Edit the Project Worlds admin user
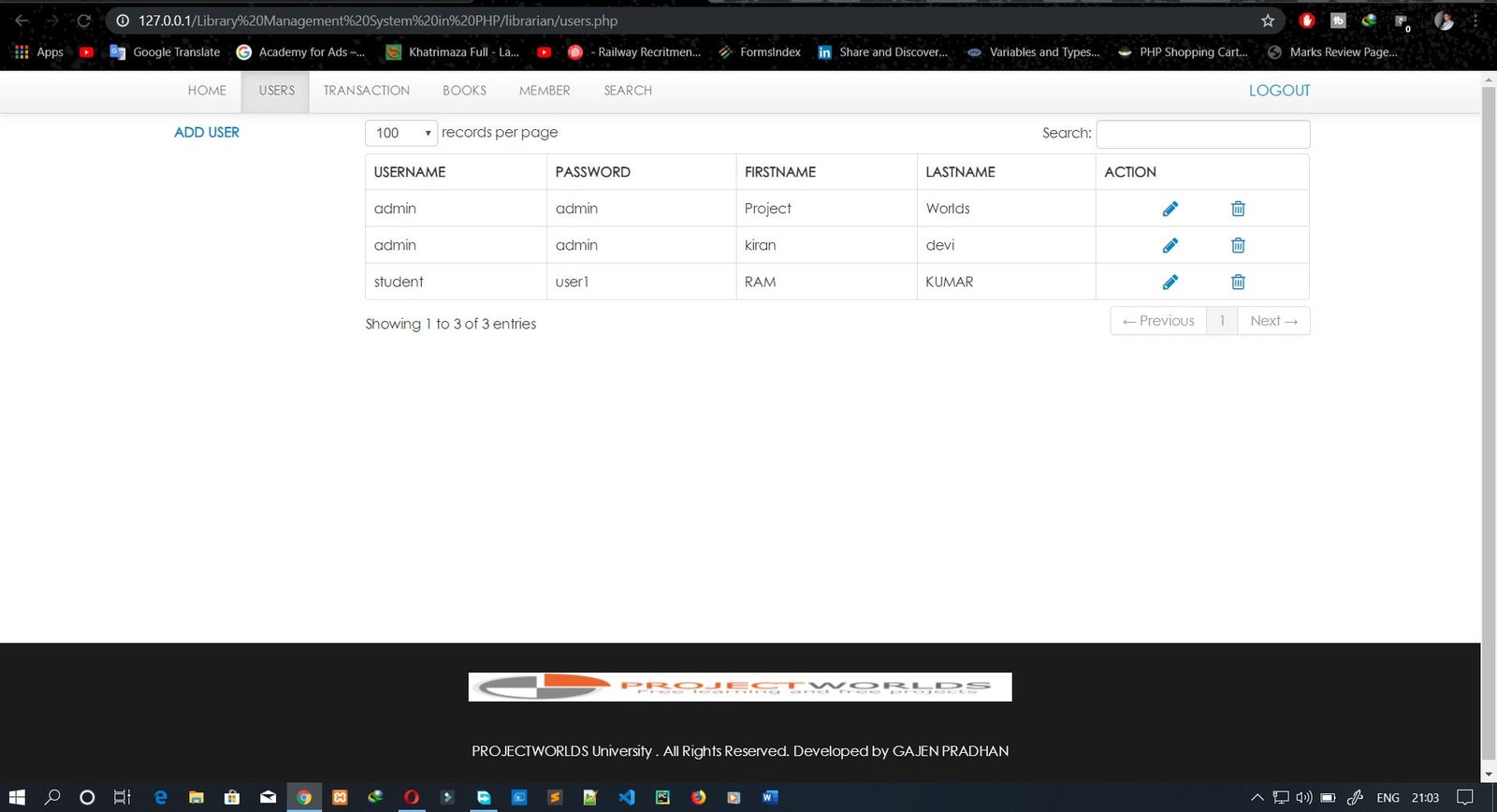 (x=1170, y=209)
